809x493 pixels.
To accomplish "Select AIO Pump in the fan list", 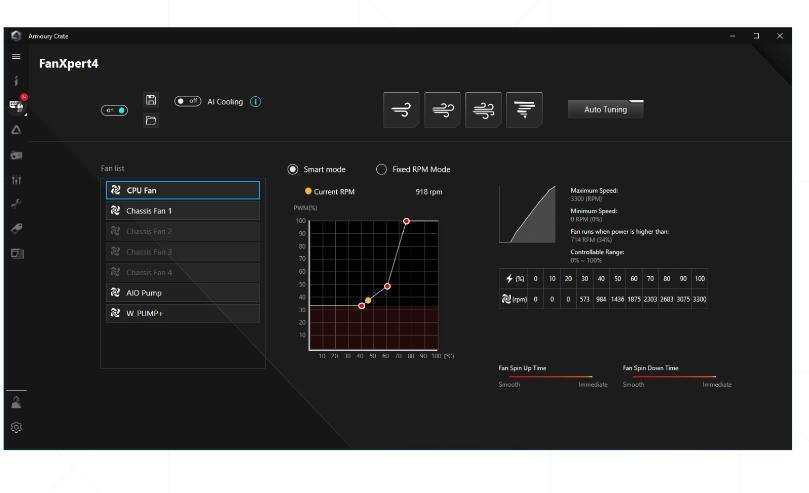I will pos(183,293).
